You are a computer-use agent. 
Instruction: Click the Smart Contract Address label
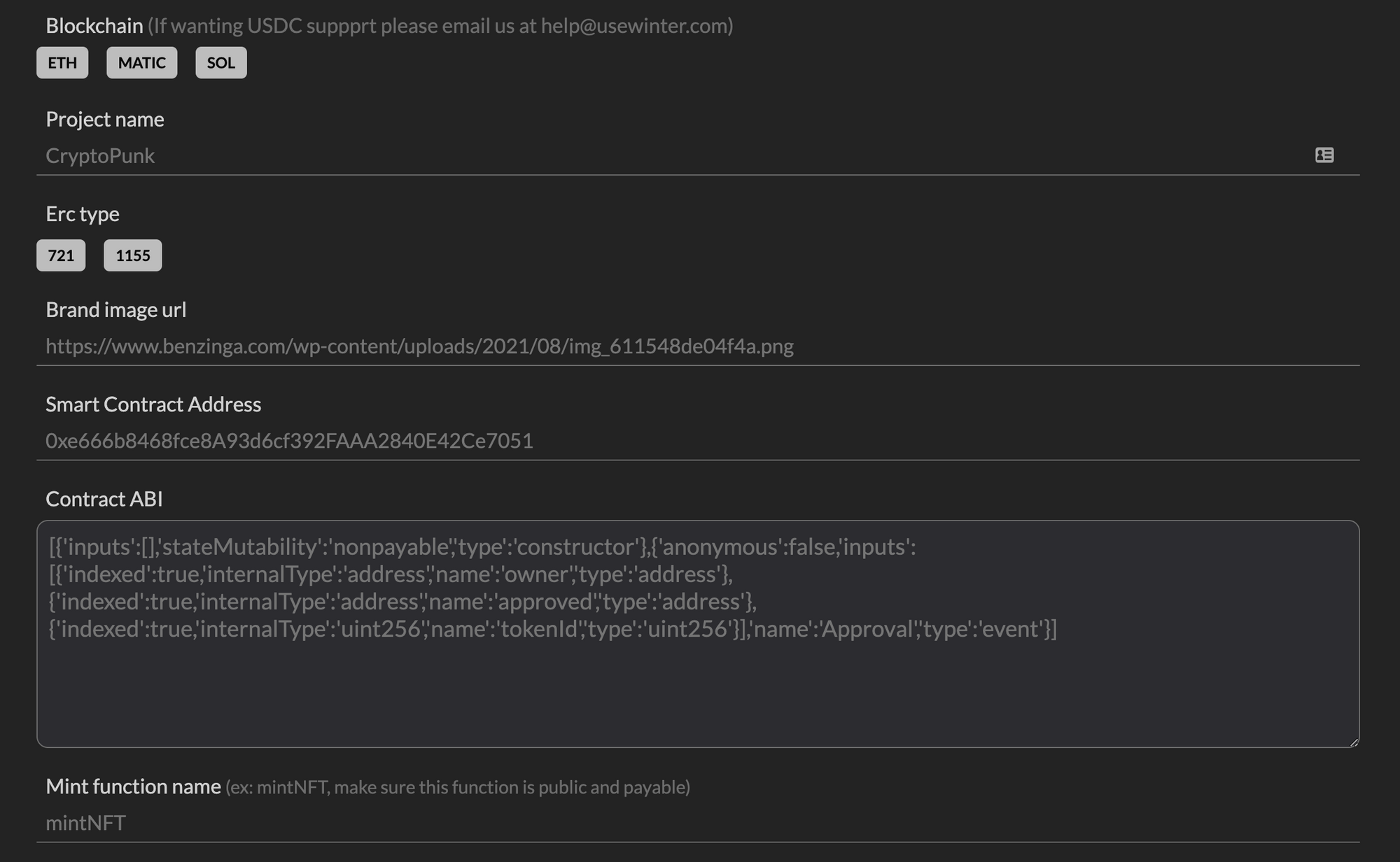pos(153,404)
